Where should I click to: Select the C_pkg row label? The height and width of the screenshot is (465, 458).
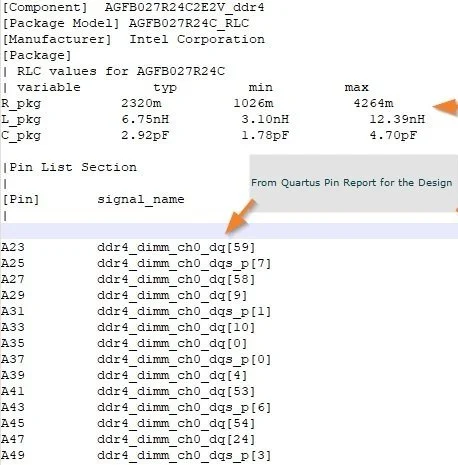pos(21,136)
